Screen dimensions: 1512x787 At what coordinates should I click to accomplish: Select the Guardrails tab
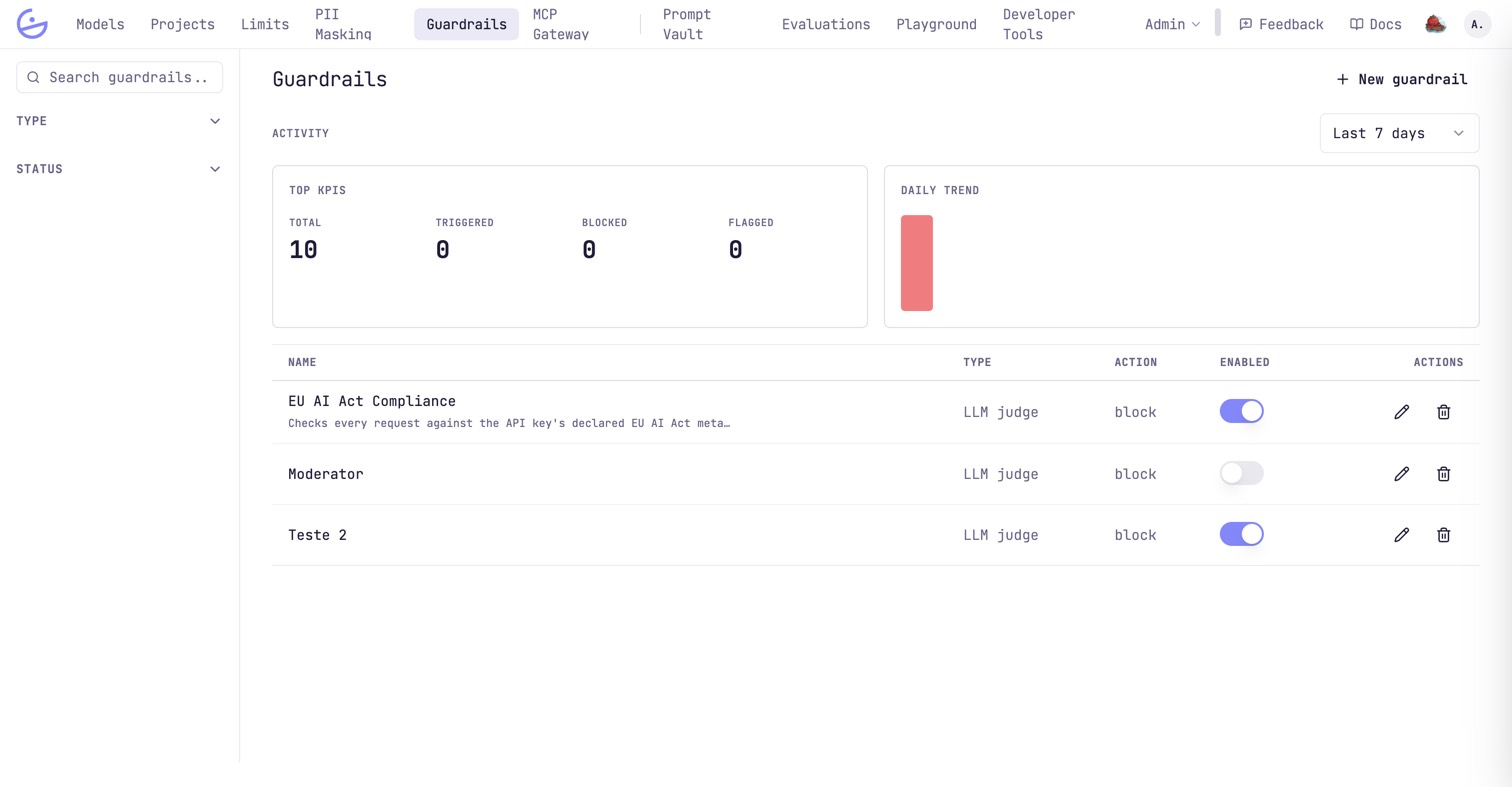[x=466, y=24]
